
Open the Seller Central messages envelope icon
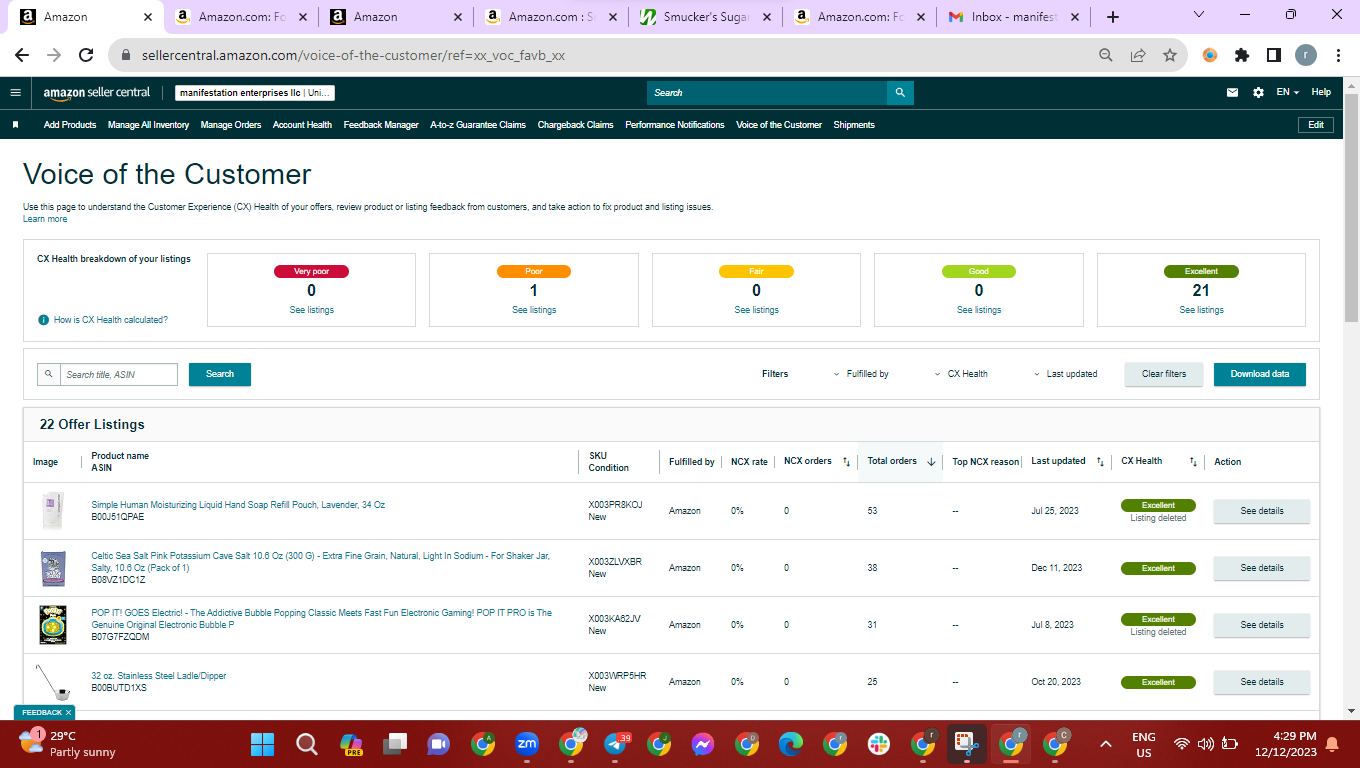tap(1232, 92)
